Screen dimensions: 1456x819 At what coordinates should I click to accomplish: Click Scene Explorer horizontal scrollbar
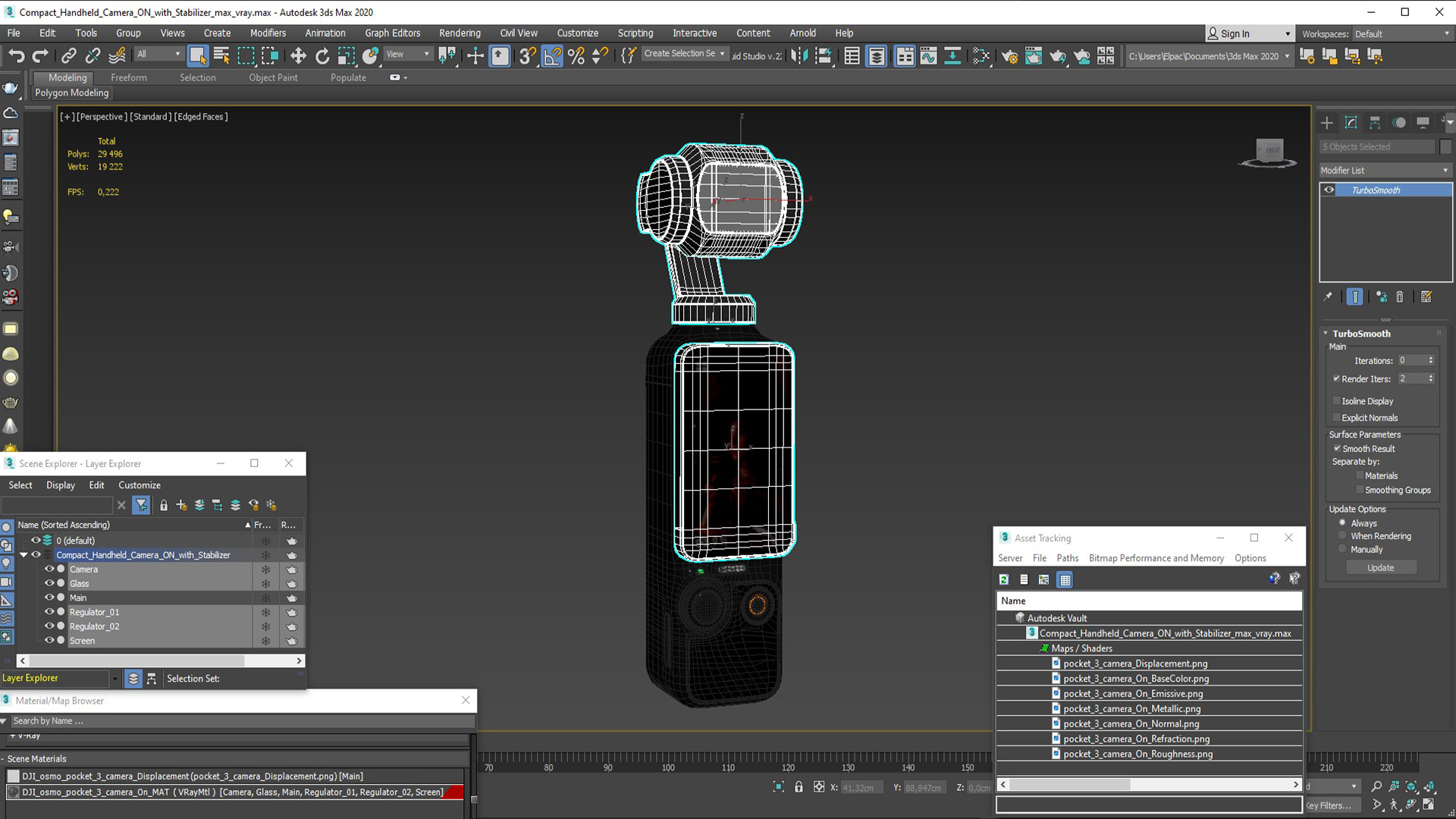[x=160, y=661]
